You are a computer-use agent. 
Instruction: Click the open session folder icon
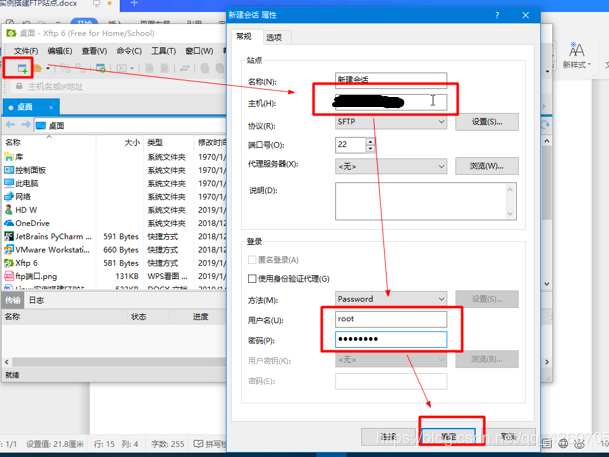38,69
